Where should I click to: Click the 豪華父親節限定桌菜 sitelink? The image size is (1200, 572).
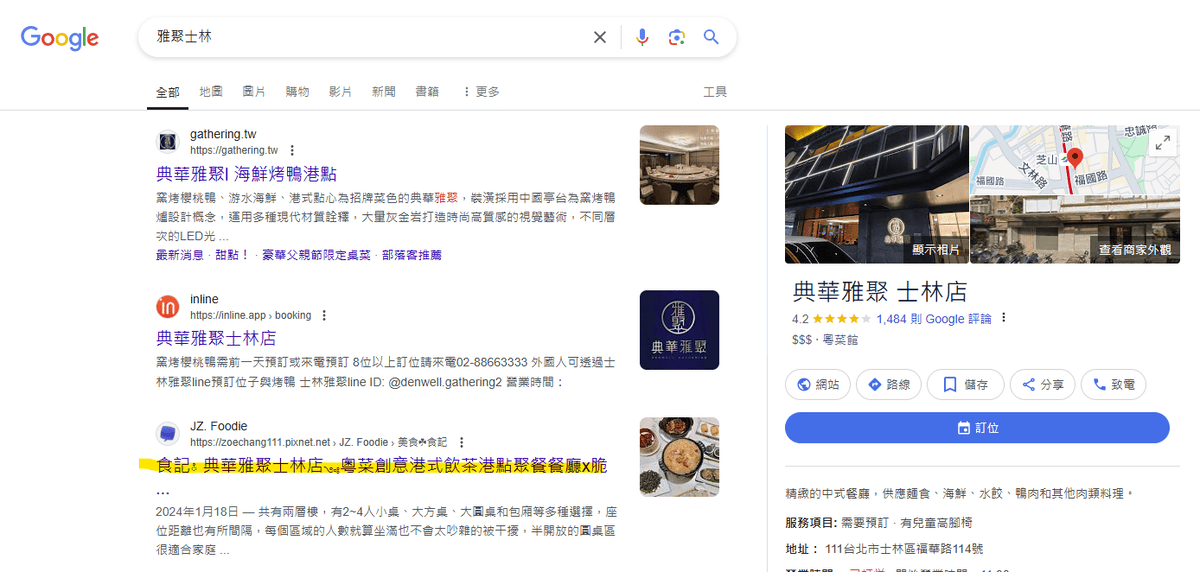tap(316, 255)
